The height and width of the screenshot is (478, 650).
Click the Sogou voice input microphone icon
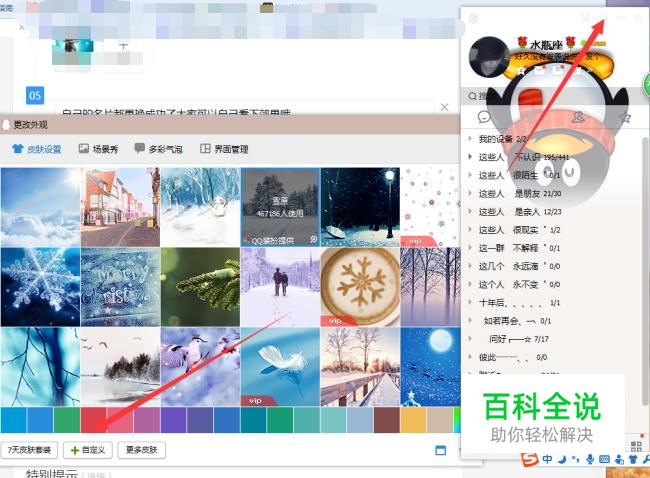point(589,459)
